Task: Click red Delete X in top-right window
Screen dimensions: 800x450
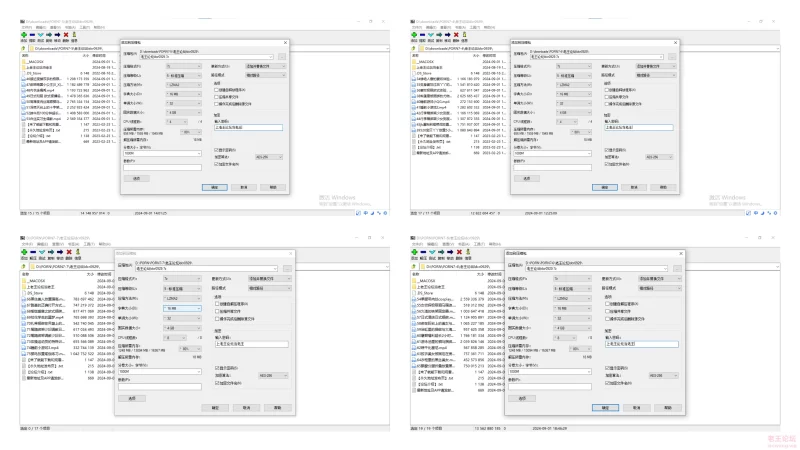Action: [x=456, y=35]
